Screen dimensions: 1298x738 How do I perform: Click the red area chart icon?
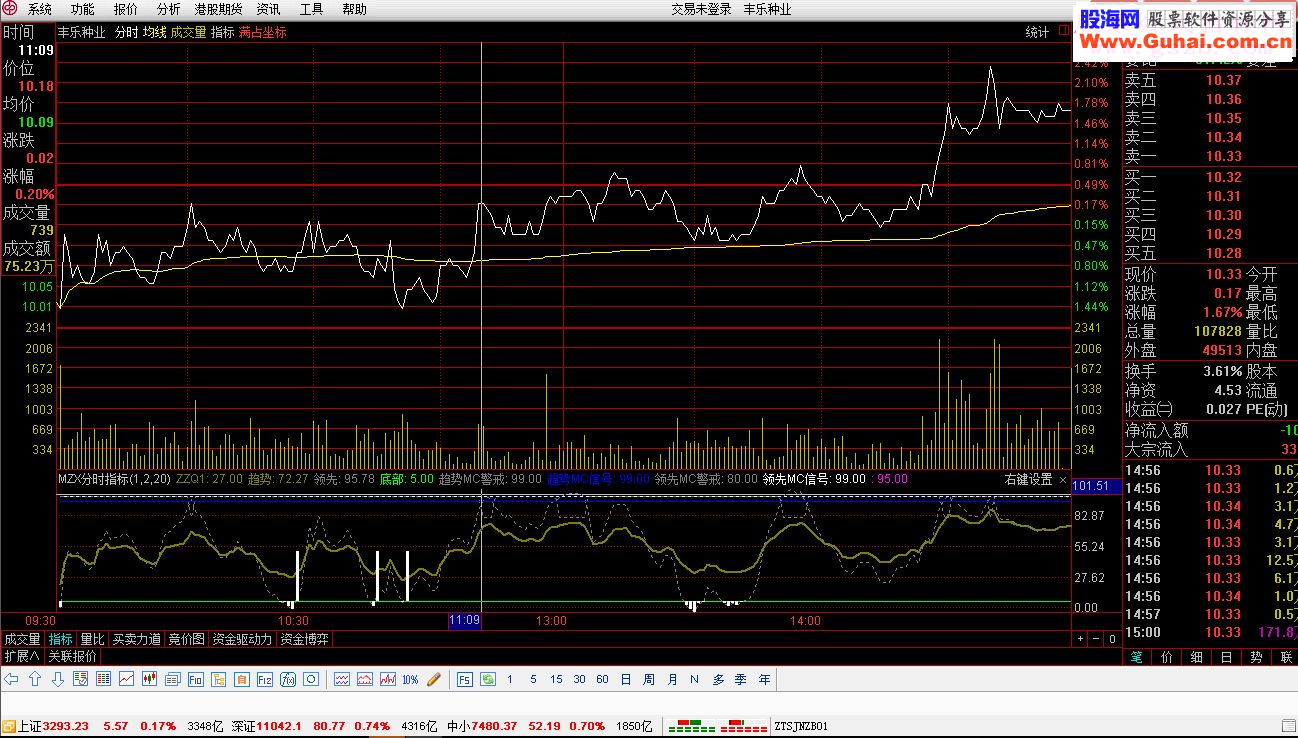(x=364, y=679)
